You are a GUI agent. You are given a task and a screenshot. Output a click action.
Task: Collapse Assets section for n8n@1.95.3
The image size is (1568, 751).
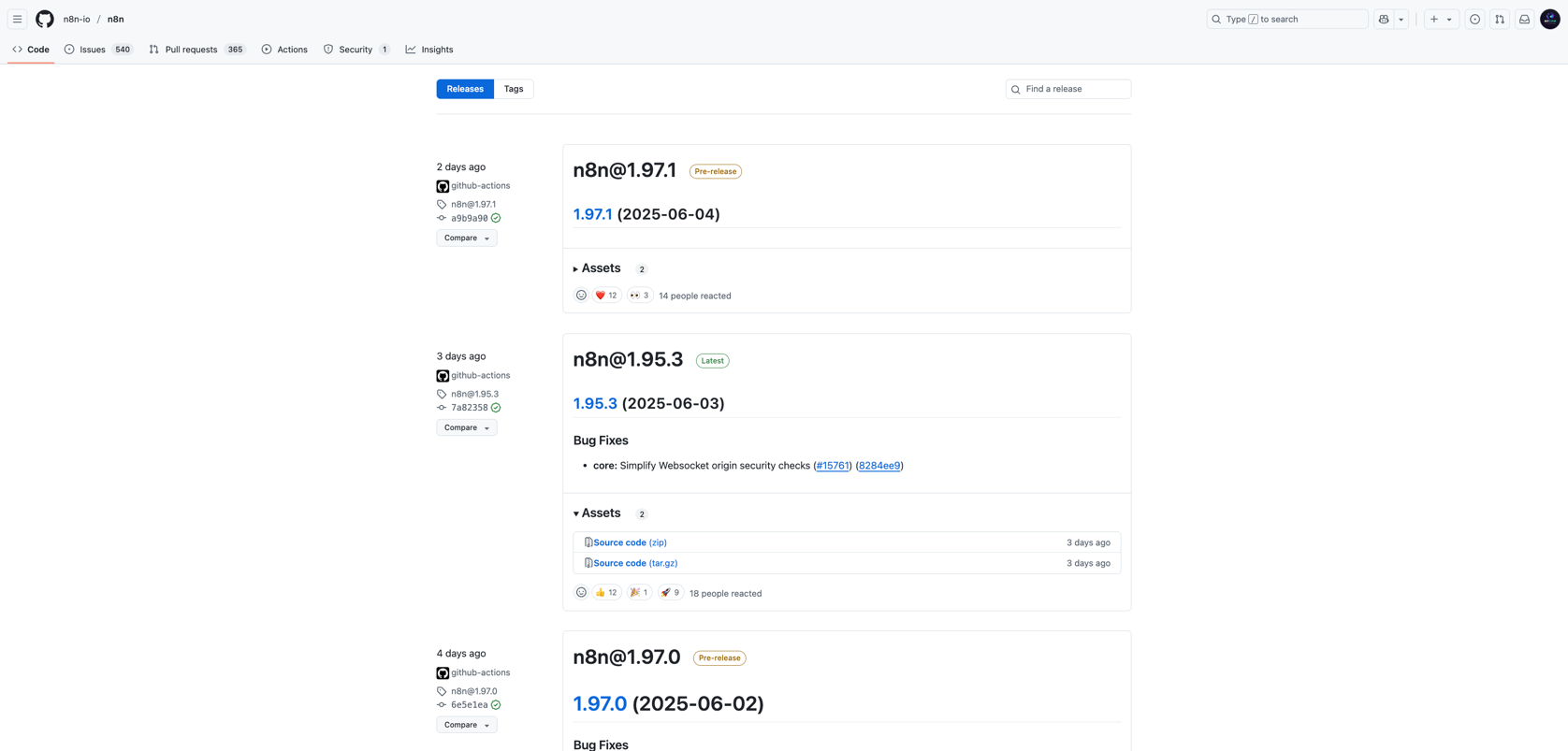pyautogui.click(x=600, y=513)
